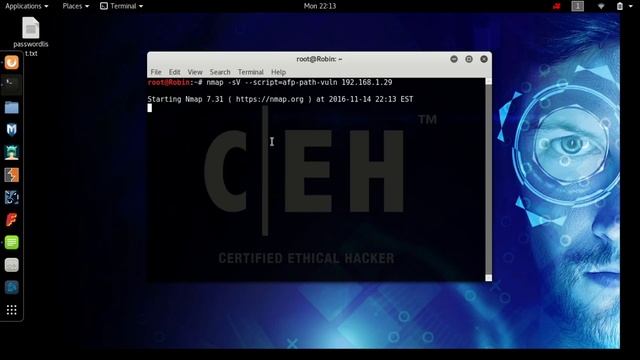Screen dimensions: 640x360
Task: Click the root@Robin prompt text
Action: 169,82
